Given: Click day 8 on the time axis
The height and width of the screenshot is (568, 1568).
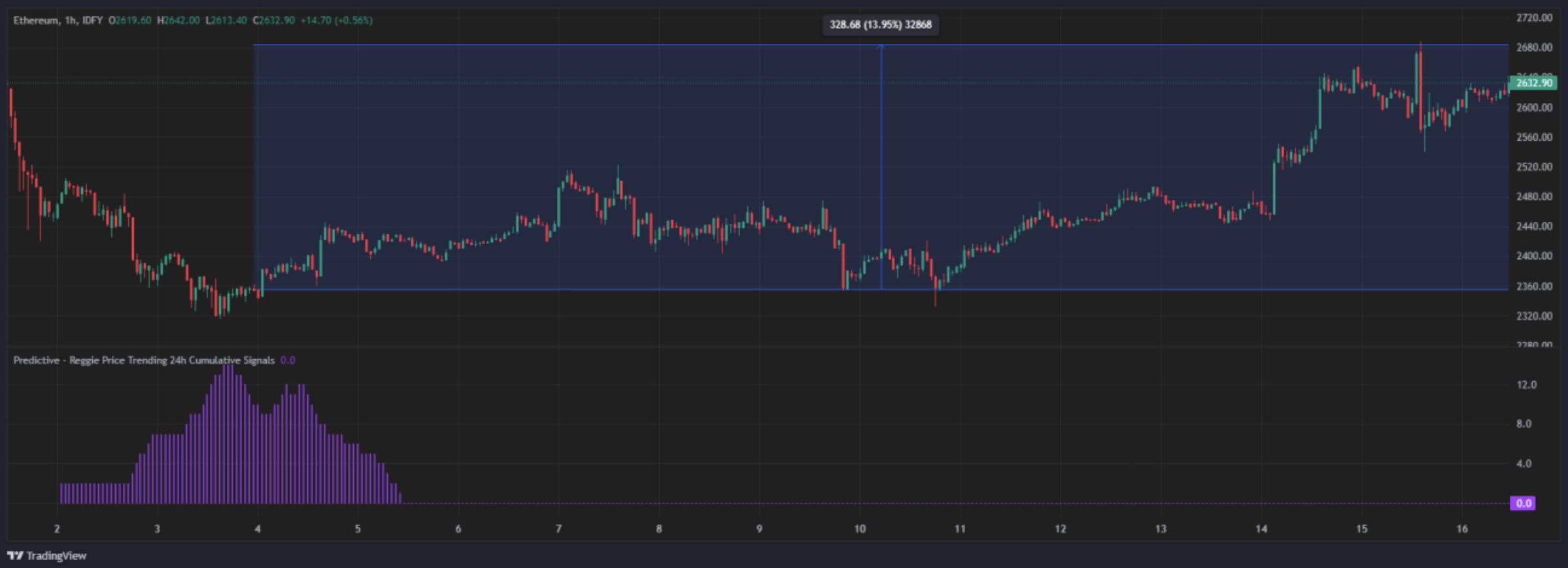Looking at the screenshot, I should point(659,529).
